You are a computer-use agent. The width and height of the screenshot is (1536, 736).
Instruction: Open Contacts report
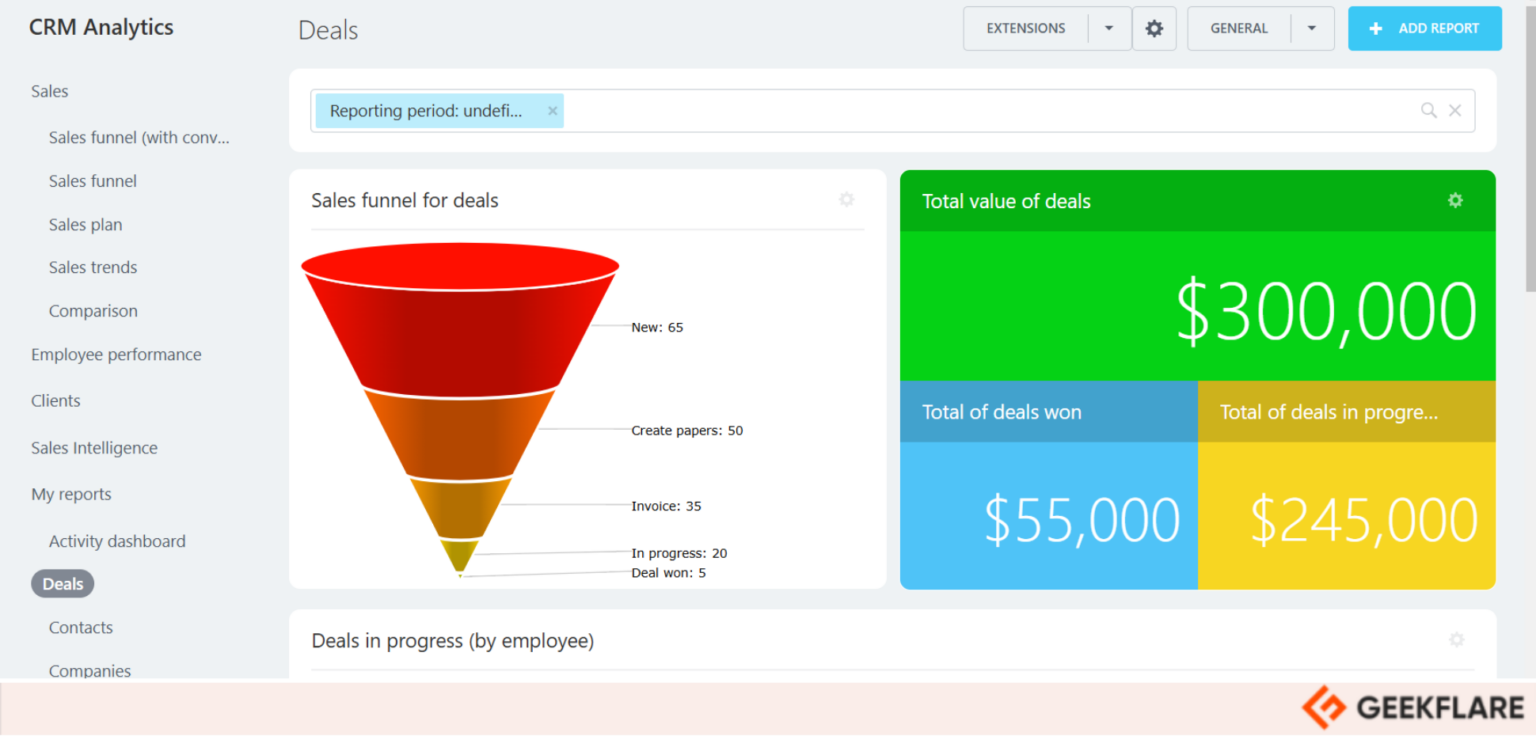81,628
